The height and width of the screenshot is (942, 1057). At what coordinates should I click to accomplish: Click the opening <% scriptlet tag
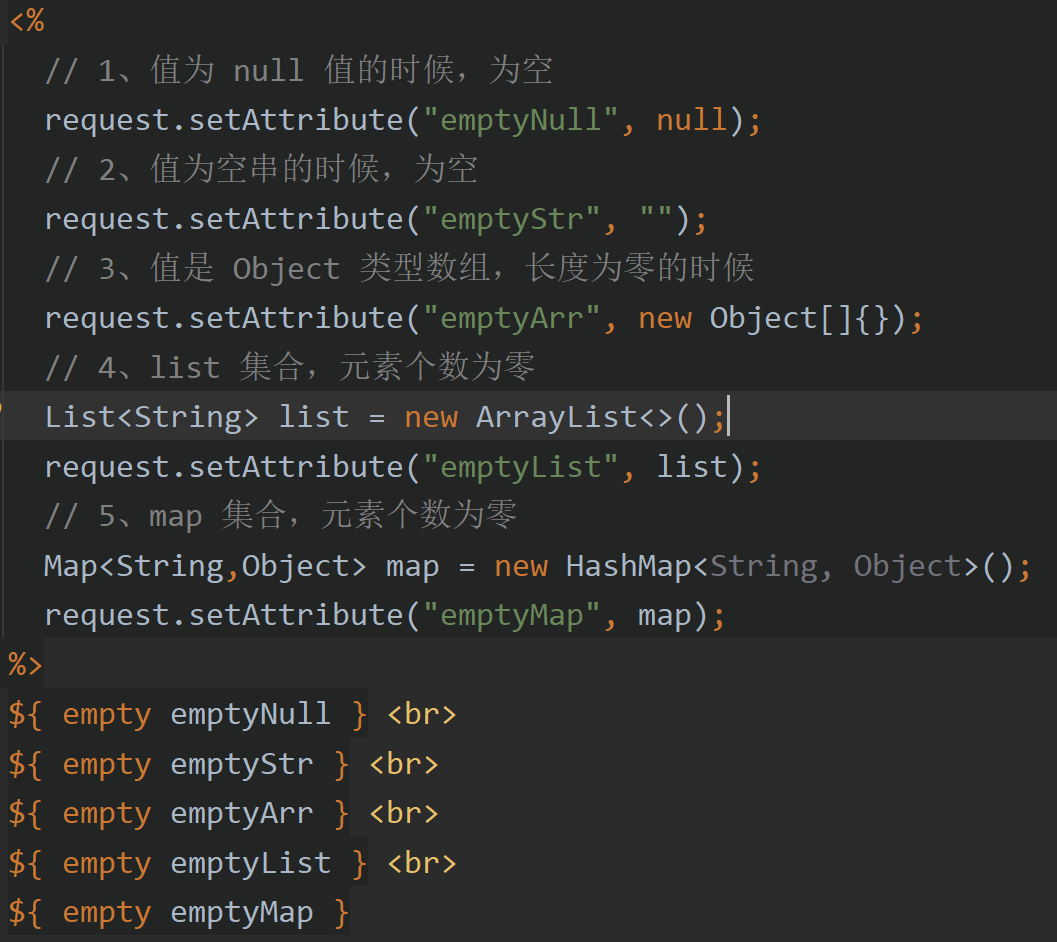(27, 20)
